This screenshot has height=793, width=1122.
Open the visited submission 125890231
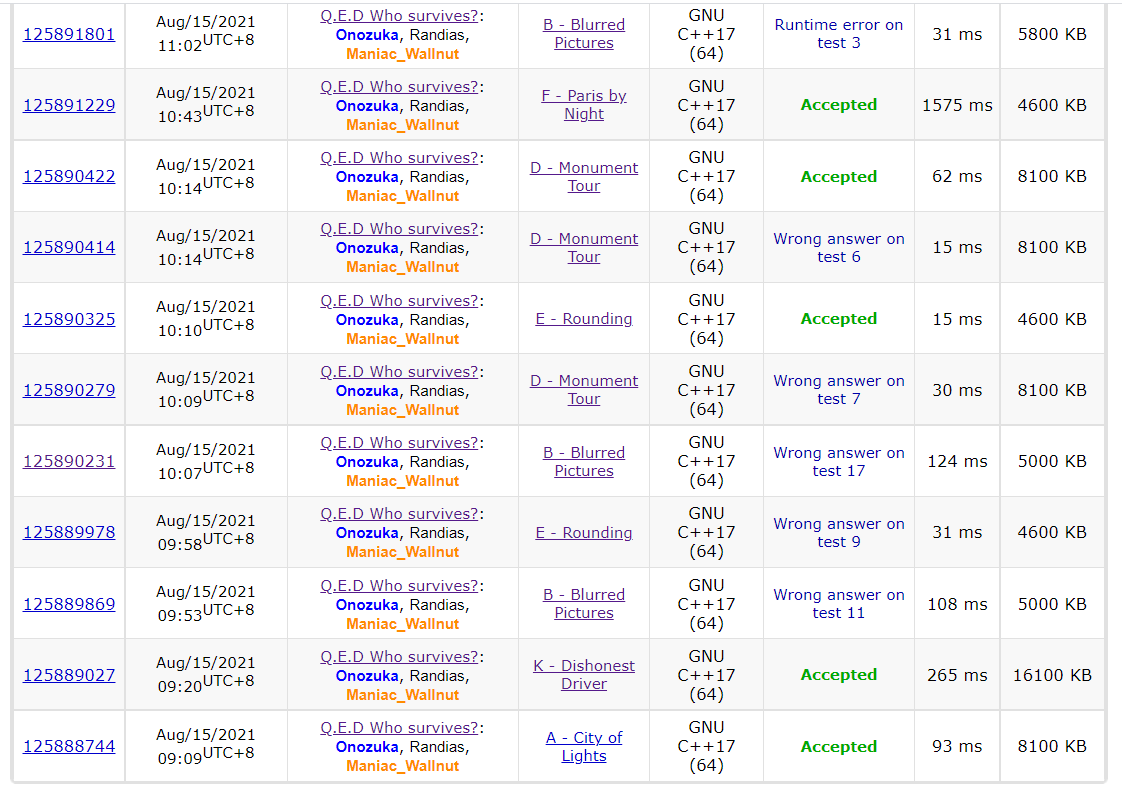tap(69, 462)
